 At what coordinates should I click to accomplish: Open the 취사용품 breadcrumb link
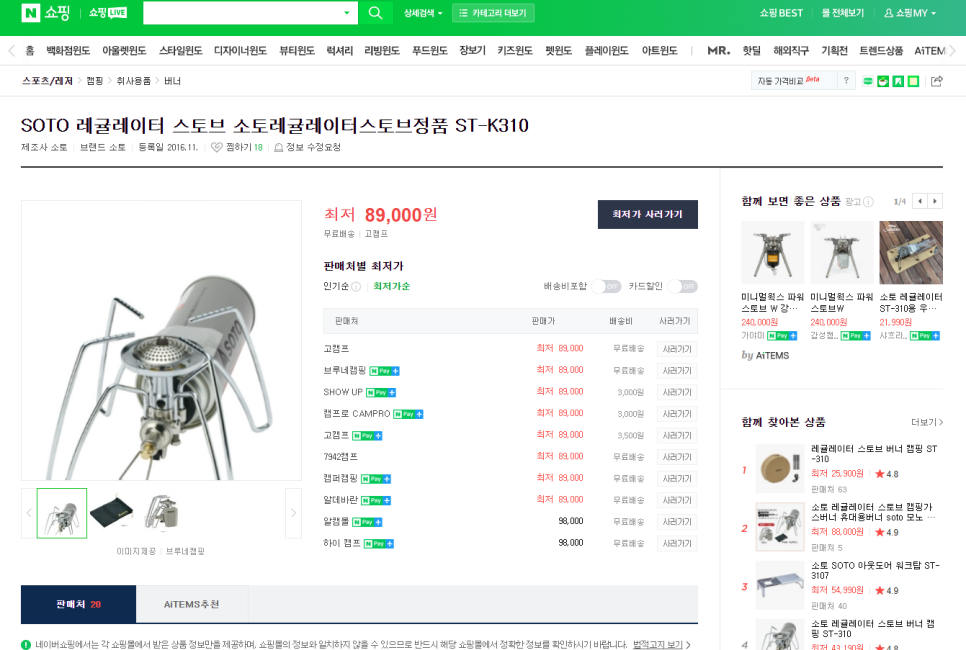coord(134,81)
